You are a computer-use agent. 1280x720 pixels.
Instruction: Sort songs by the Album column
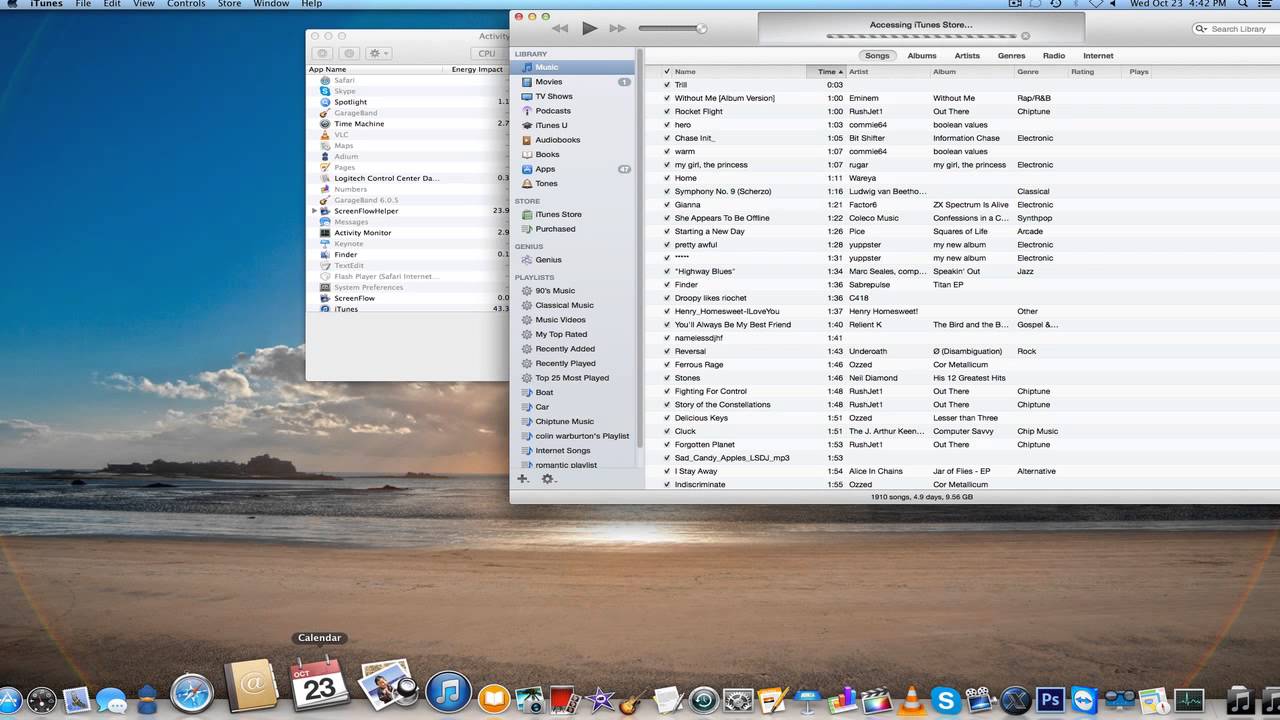pos(972,72)
